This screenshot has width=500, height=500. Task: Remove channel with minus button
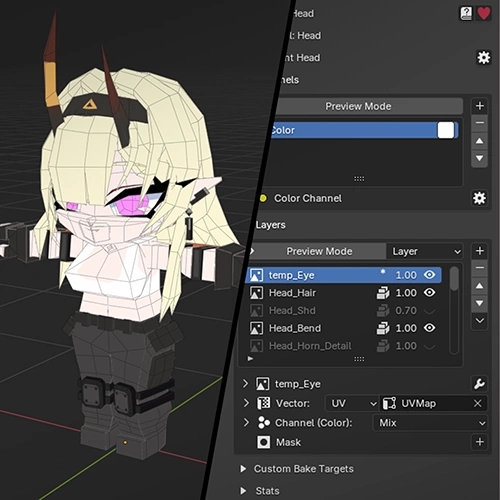coord(480,123)
